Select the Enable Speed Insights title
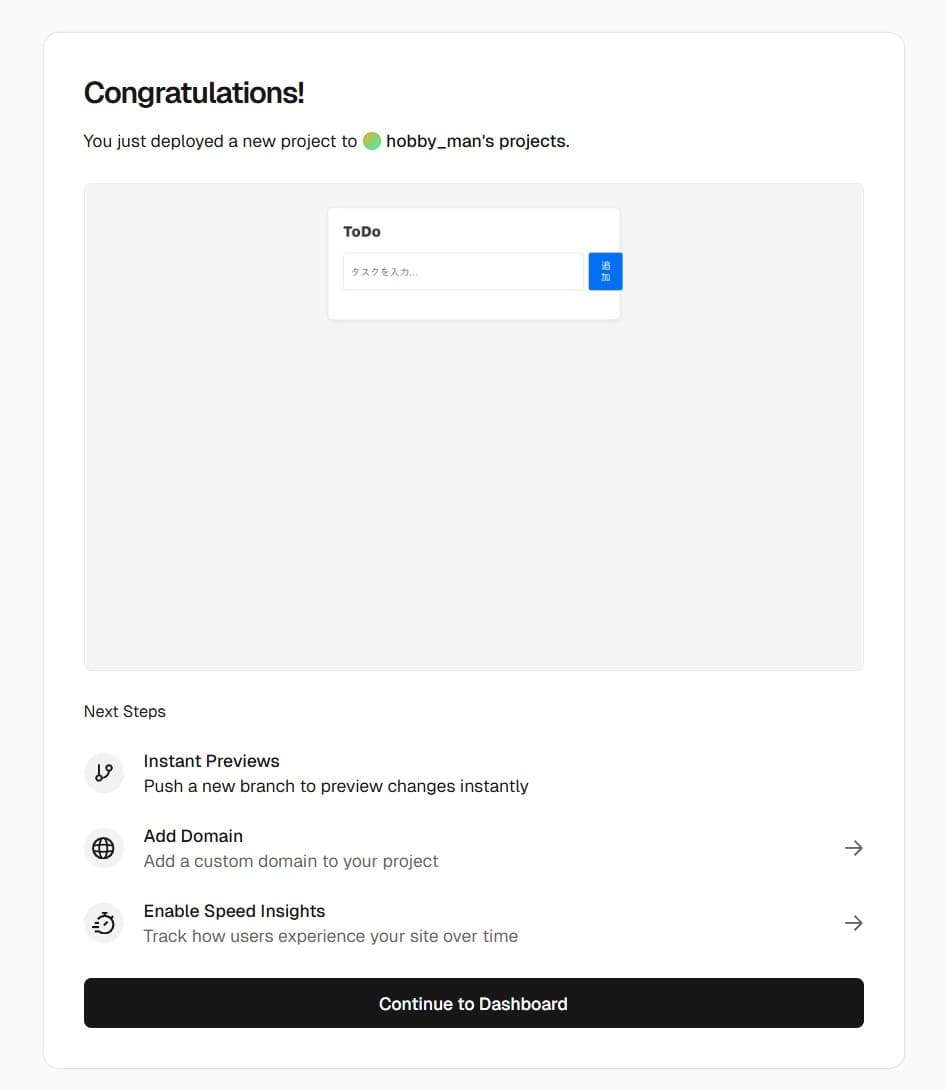The image size is (947, 1090). click(x=234, y=911)
